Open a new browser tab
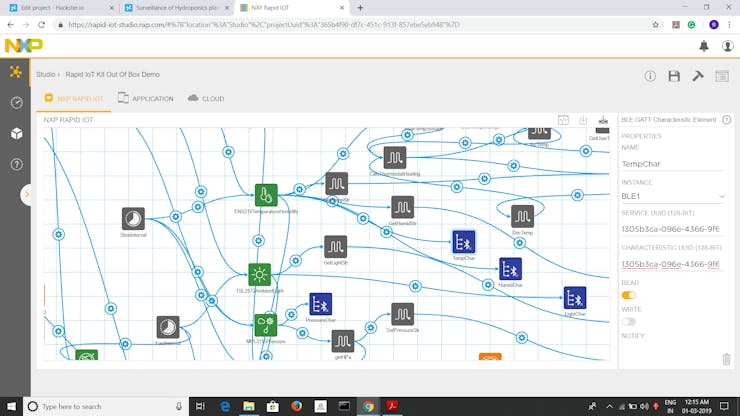This screenshot has height=416, width=740. pyautogui.click(x=360, y=8)
